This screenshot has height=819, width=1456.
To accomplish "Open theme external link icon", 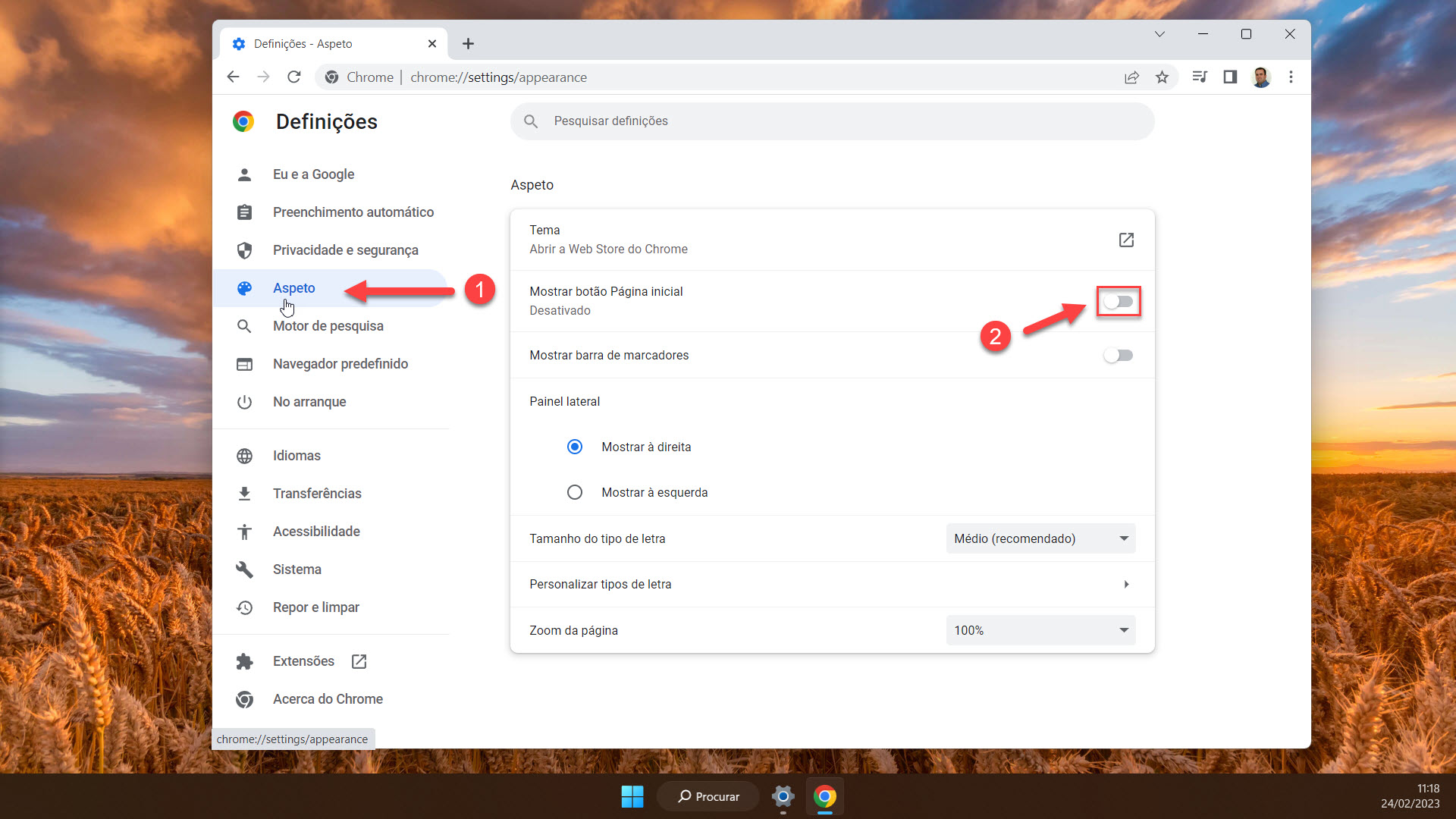I will tap(1126, 240).
